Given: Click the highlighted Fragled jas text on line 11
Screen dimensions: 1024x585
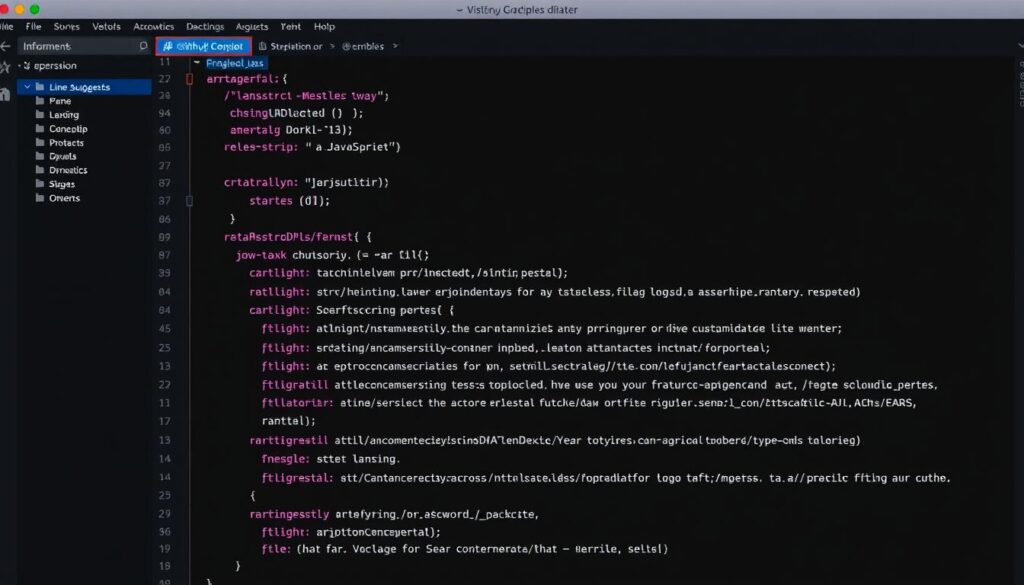Looking at the screenshot, I should pos(235,63).
